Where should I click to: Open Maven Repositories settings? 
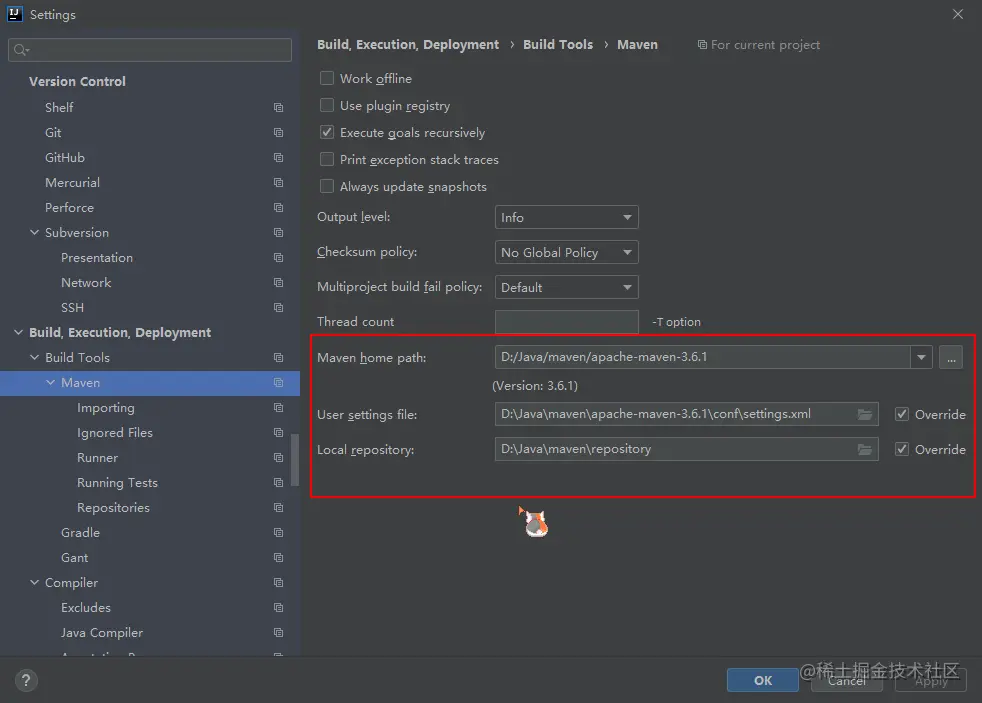[113, 508]
